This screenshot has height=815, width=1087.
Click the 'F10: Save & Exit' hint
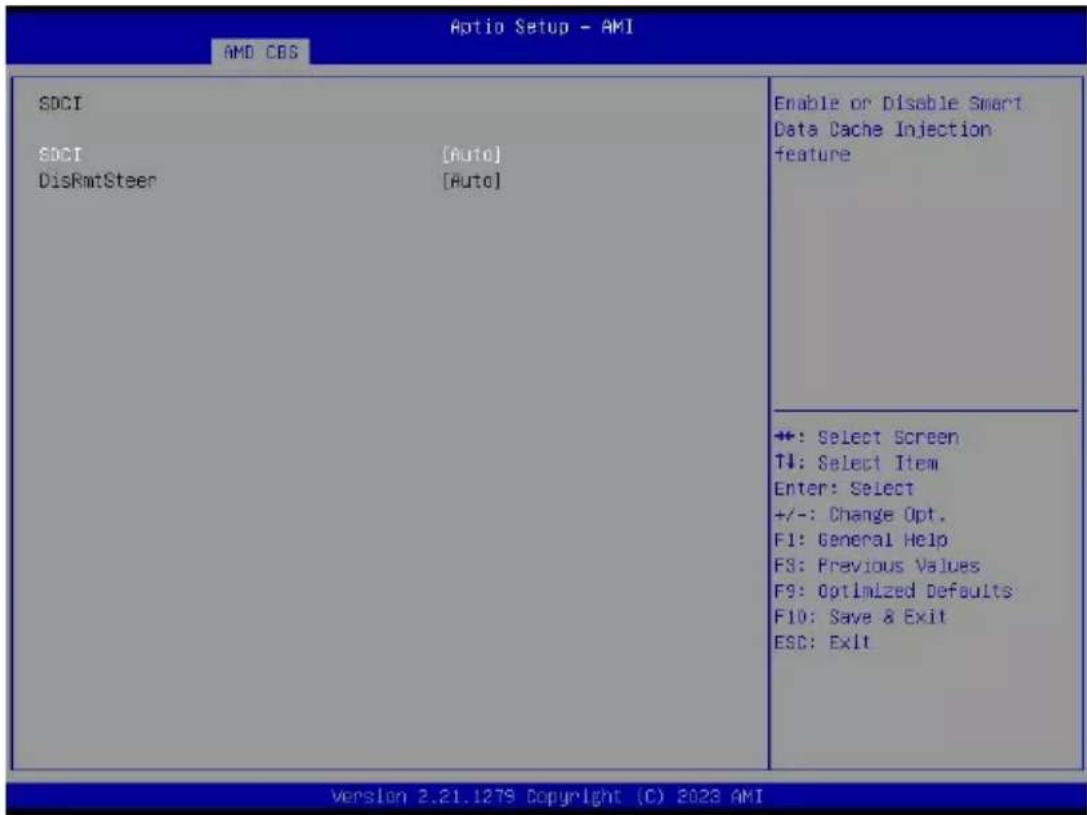tap(860, 617)
